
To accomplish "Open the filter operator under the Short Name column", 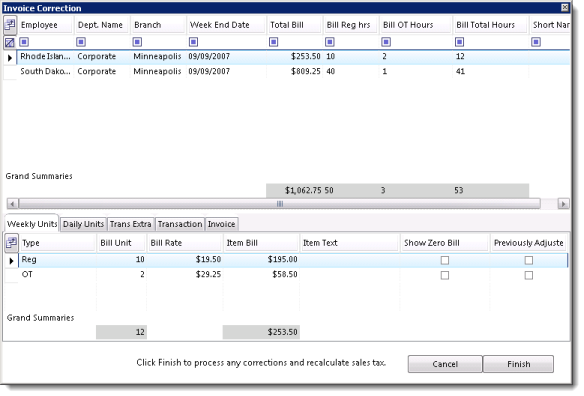I will click(536, 42).
